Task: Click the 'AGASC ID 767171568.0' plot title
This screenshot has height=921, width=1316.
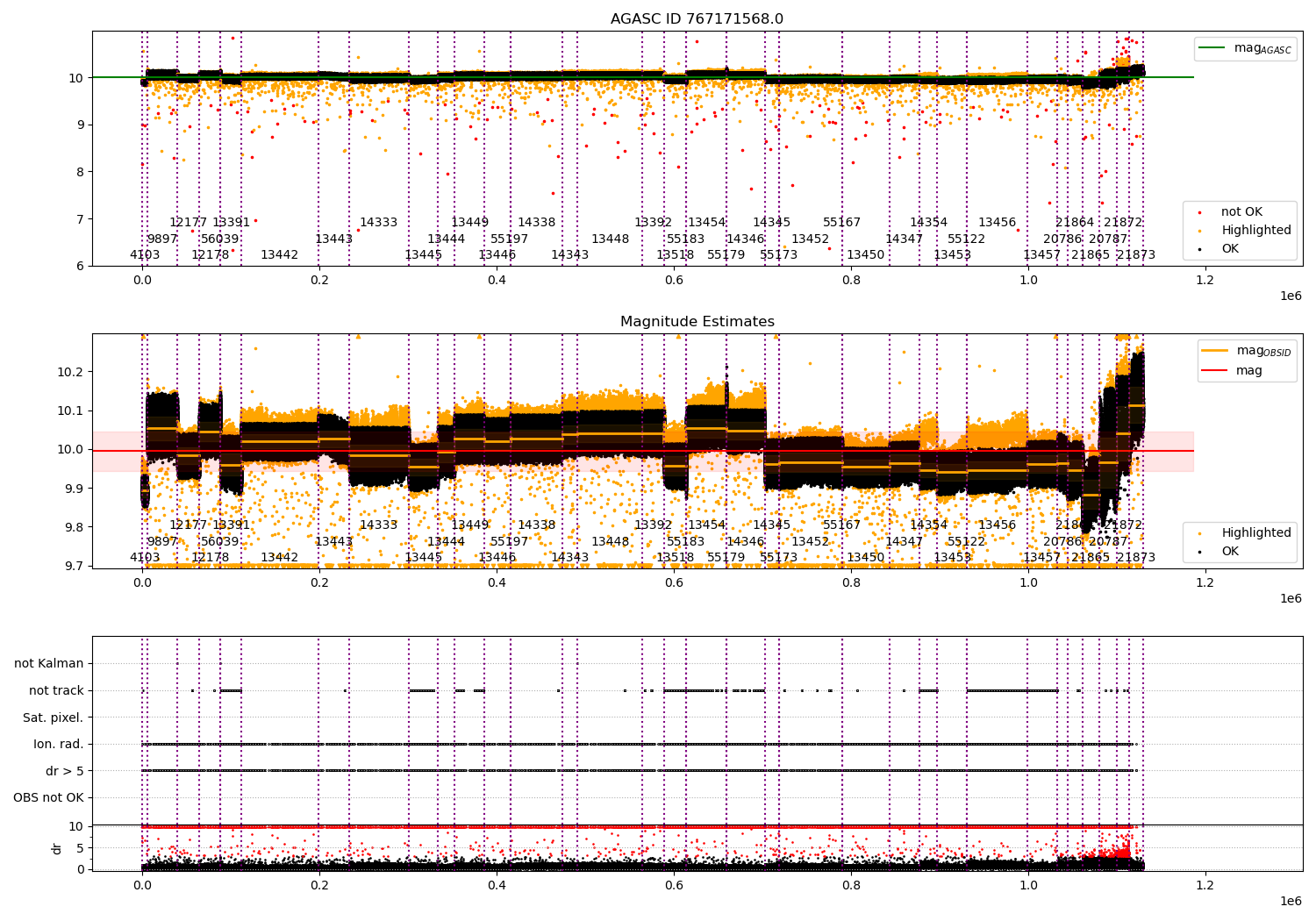Action: point(697,19)
